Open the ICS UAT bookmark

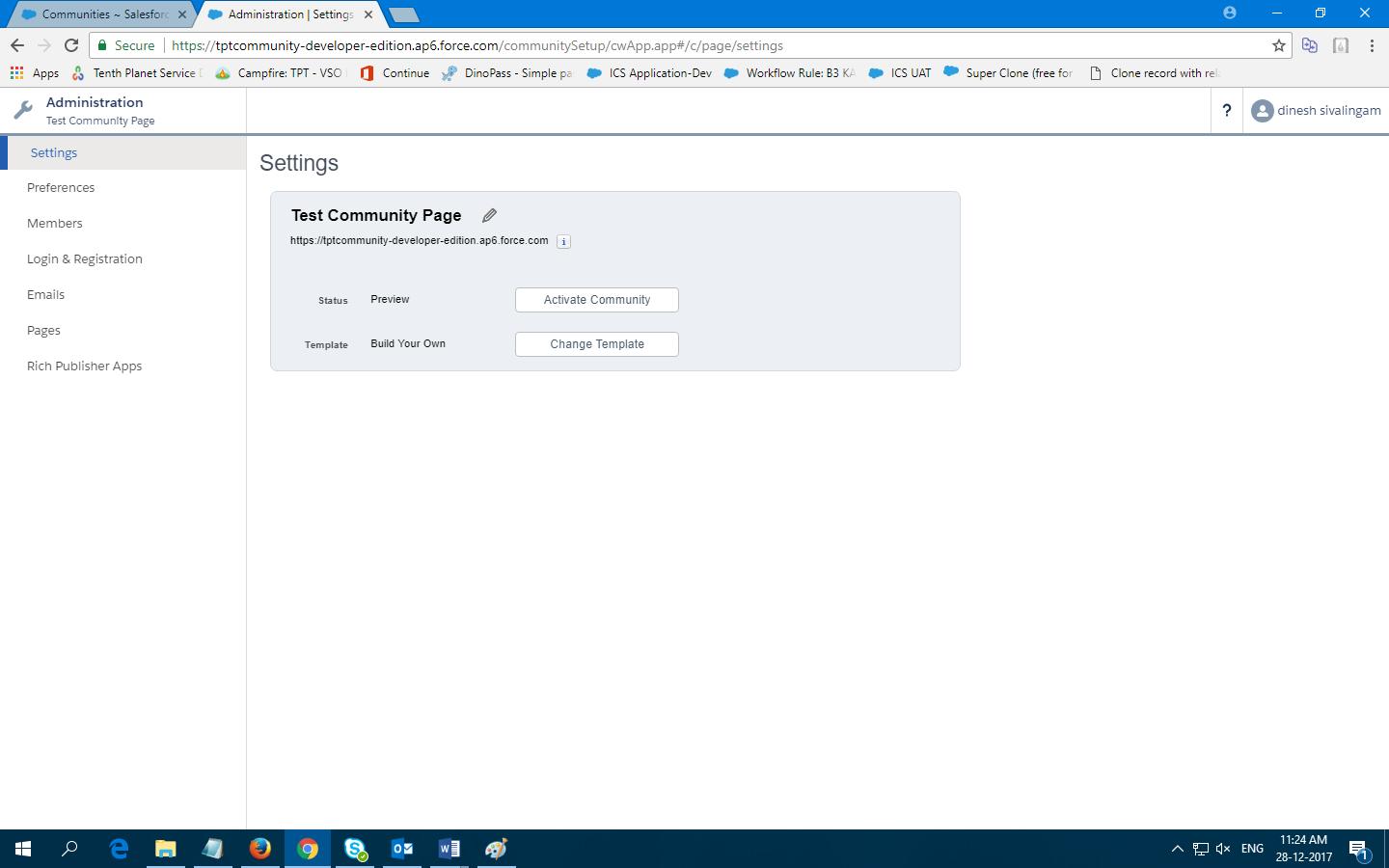tap(900, 73)
